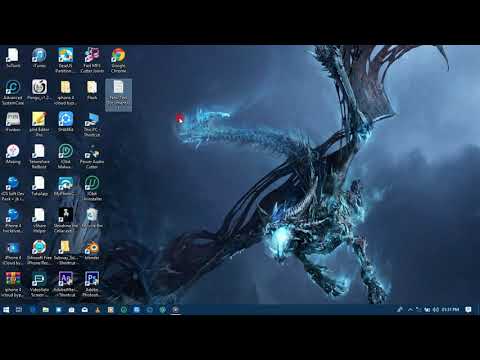The height and width of the screenshot is (360, 480).
Task: Open File Explorer from the taskbar
Action: coord(45,310)
